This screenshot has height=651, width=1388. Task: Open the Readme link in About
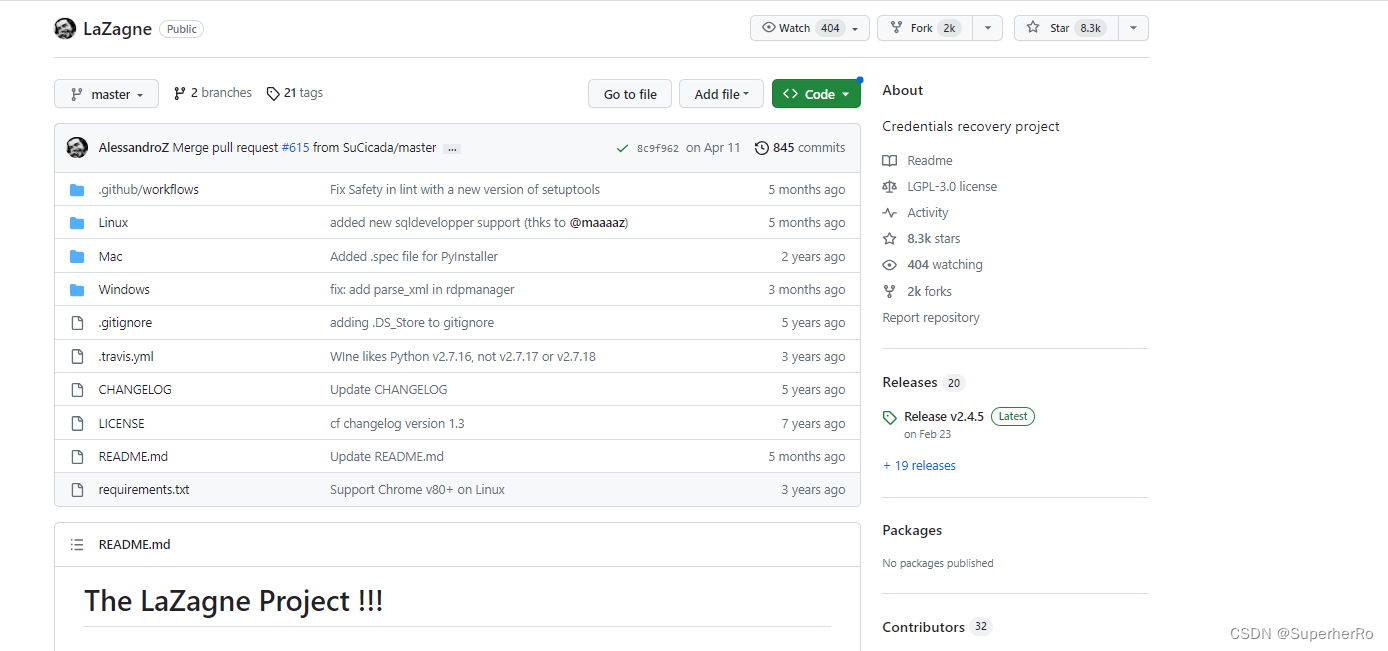930,161
